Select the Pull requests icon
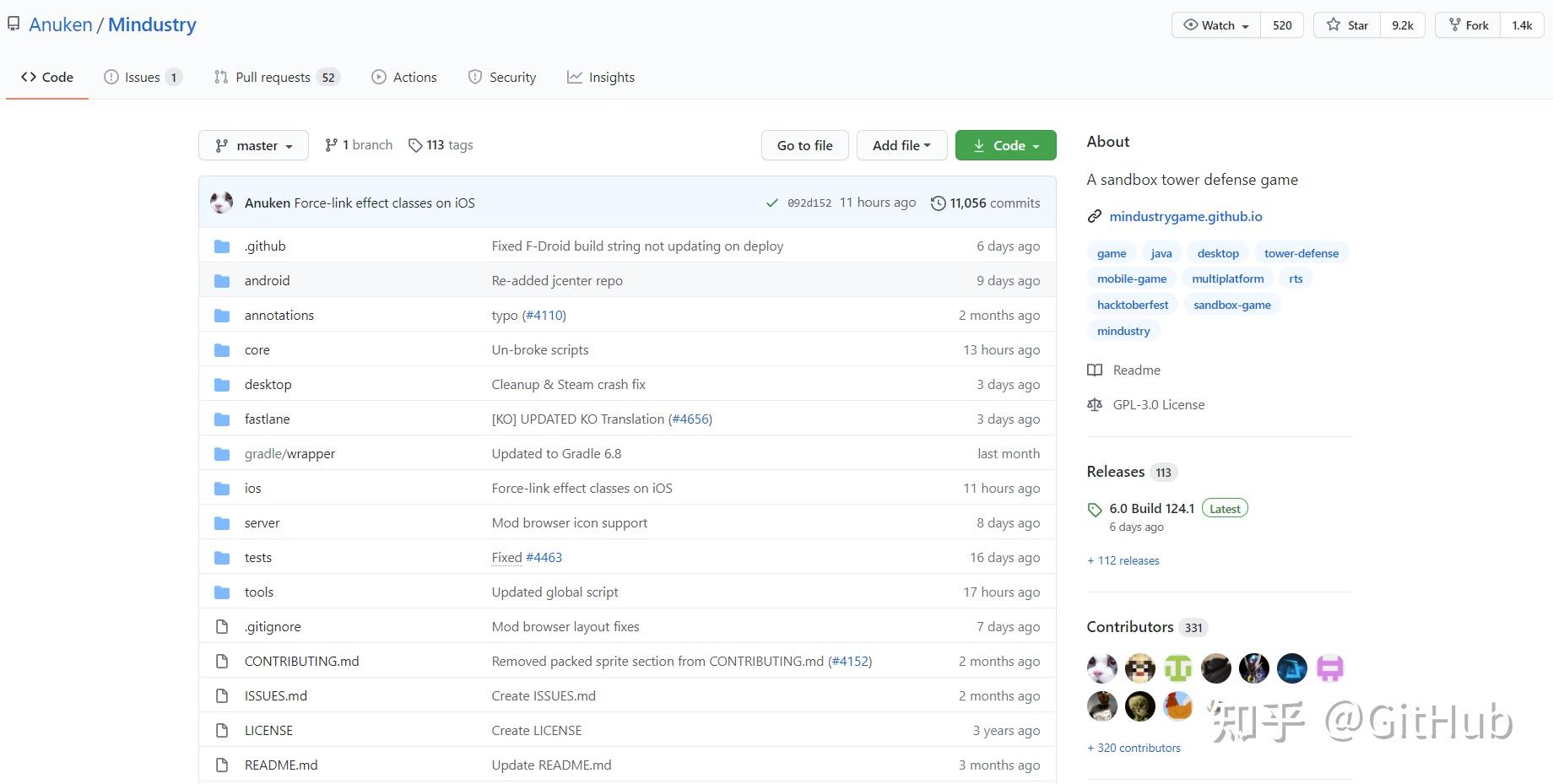The image size is (1553, 784). (x=220, y=77)
